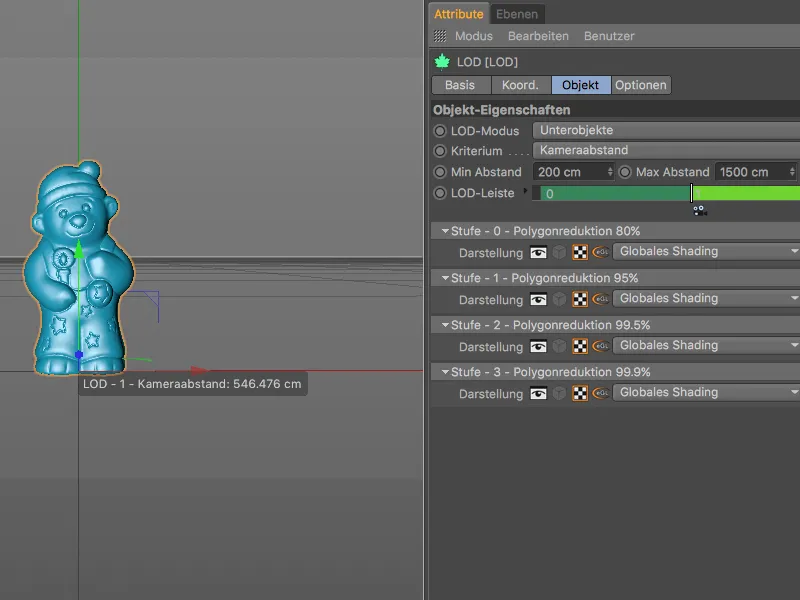The image size is (800, 600).
Task: Toggle Stufe 2 eye visibility icon
Action: [538, 346]
